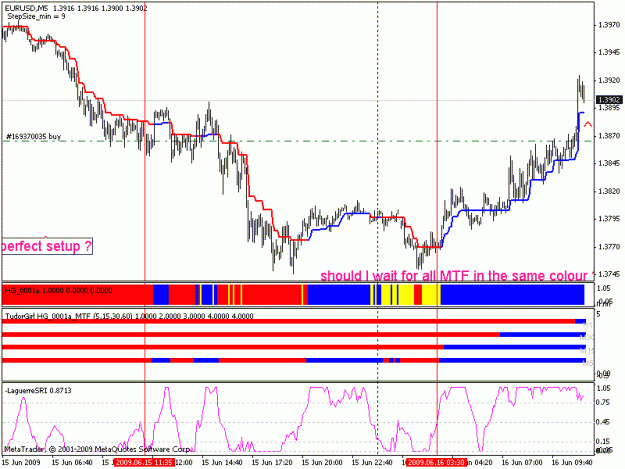Click the 15 Jun 22:40 time axis label
The height and width of the screenshot is (469, 625).
point(372,463)
